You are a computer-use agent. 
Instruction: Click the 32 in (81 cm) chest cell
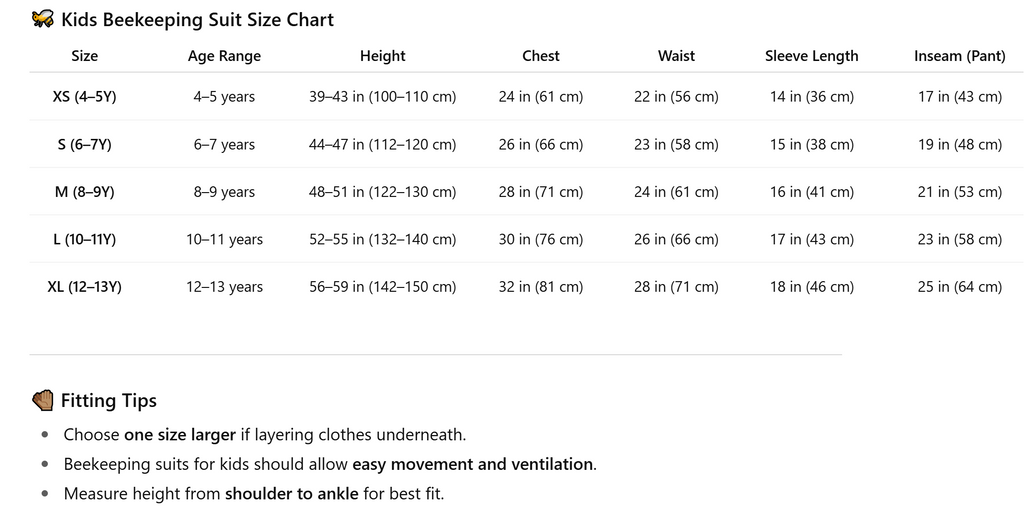coord(541,287)
